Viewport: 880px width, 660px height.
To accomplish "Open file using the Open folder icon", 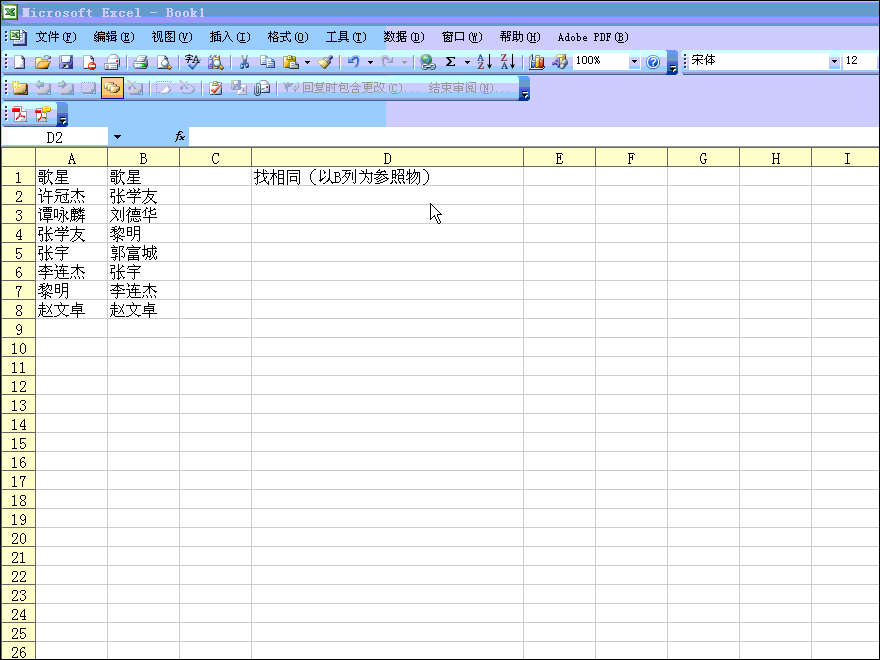I will 43,62.
